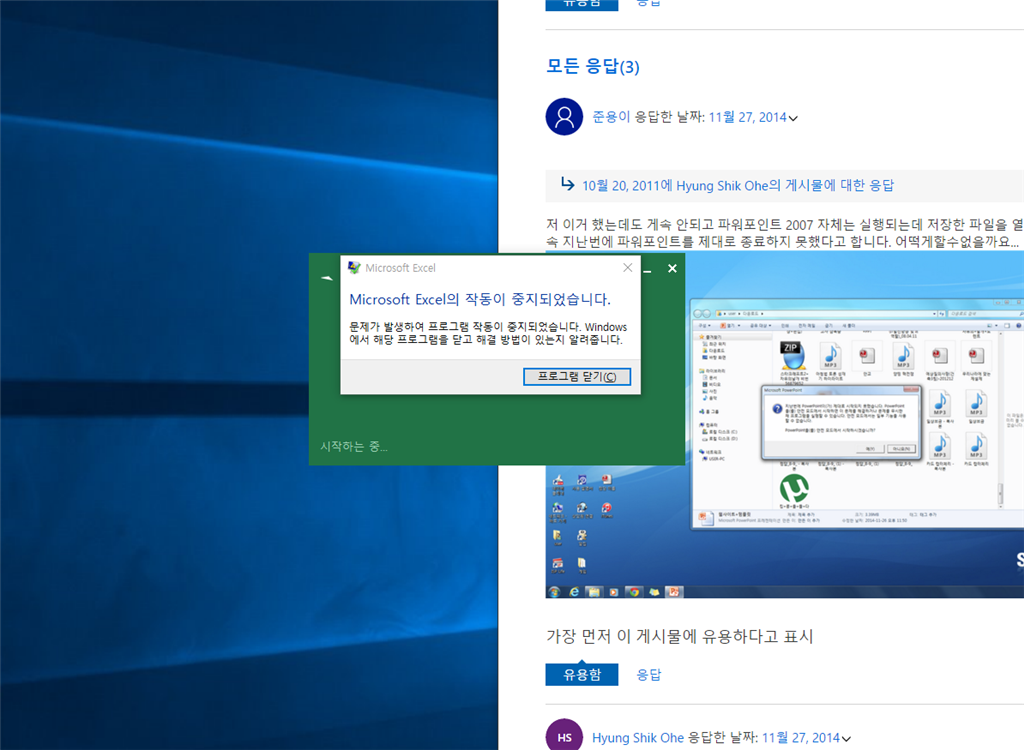Expand the chevron next to Hyung Shik Ohe's 11월 27, 2014 date
The width and height of the screenshot is (1024, 750).
coord(846,739)
